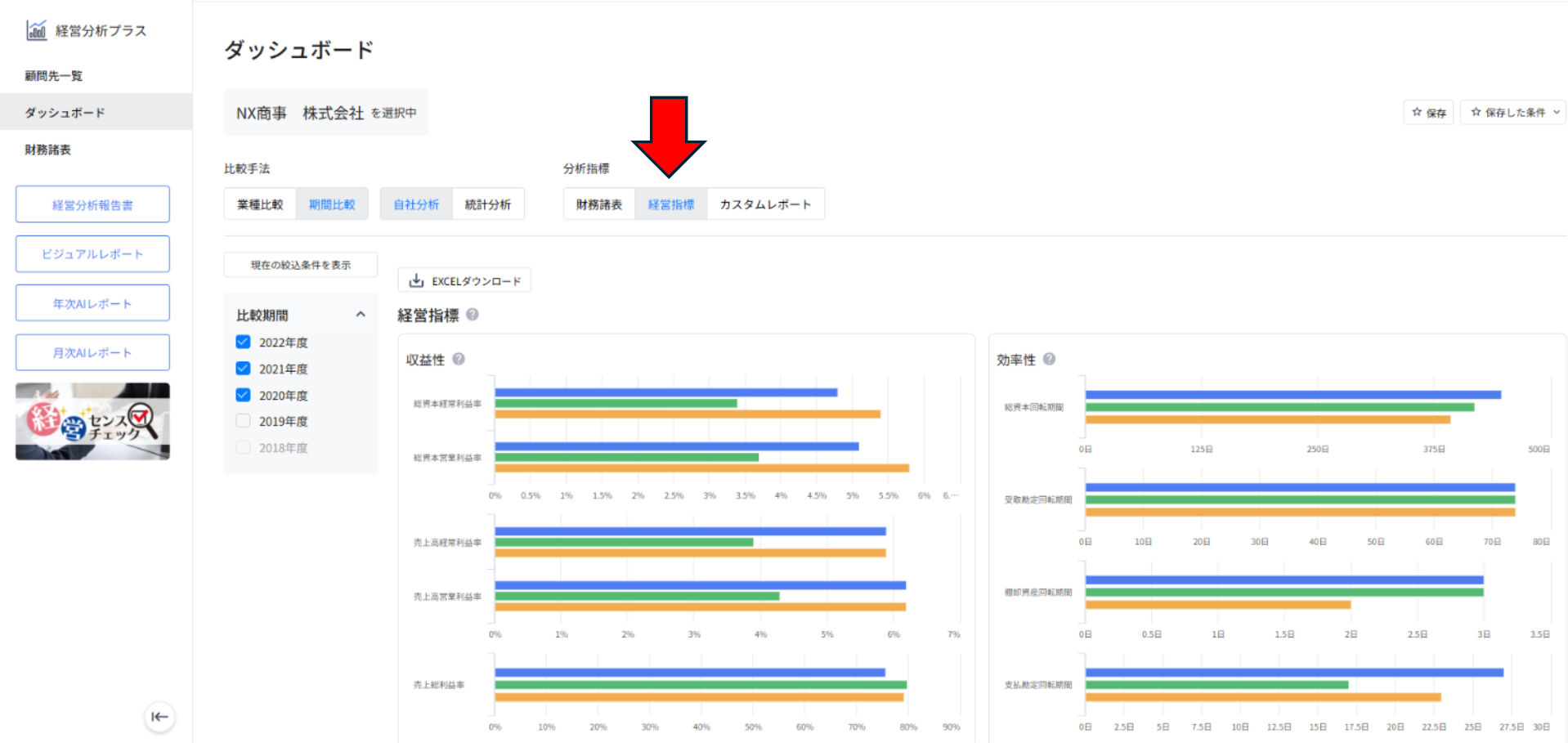Collapse sidebar with the arrow icon
The width and height of the screenshot is (1568, 743).
(159, 717)
